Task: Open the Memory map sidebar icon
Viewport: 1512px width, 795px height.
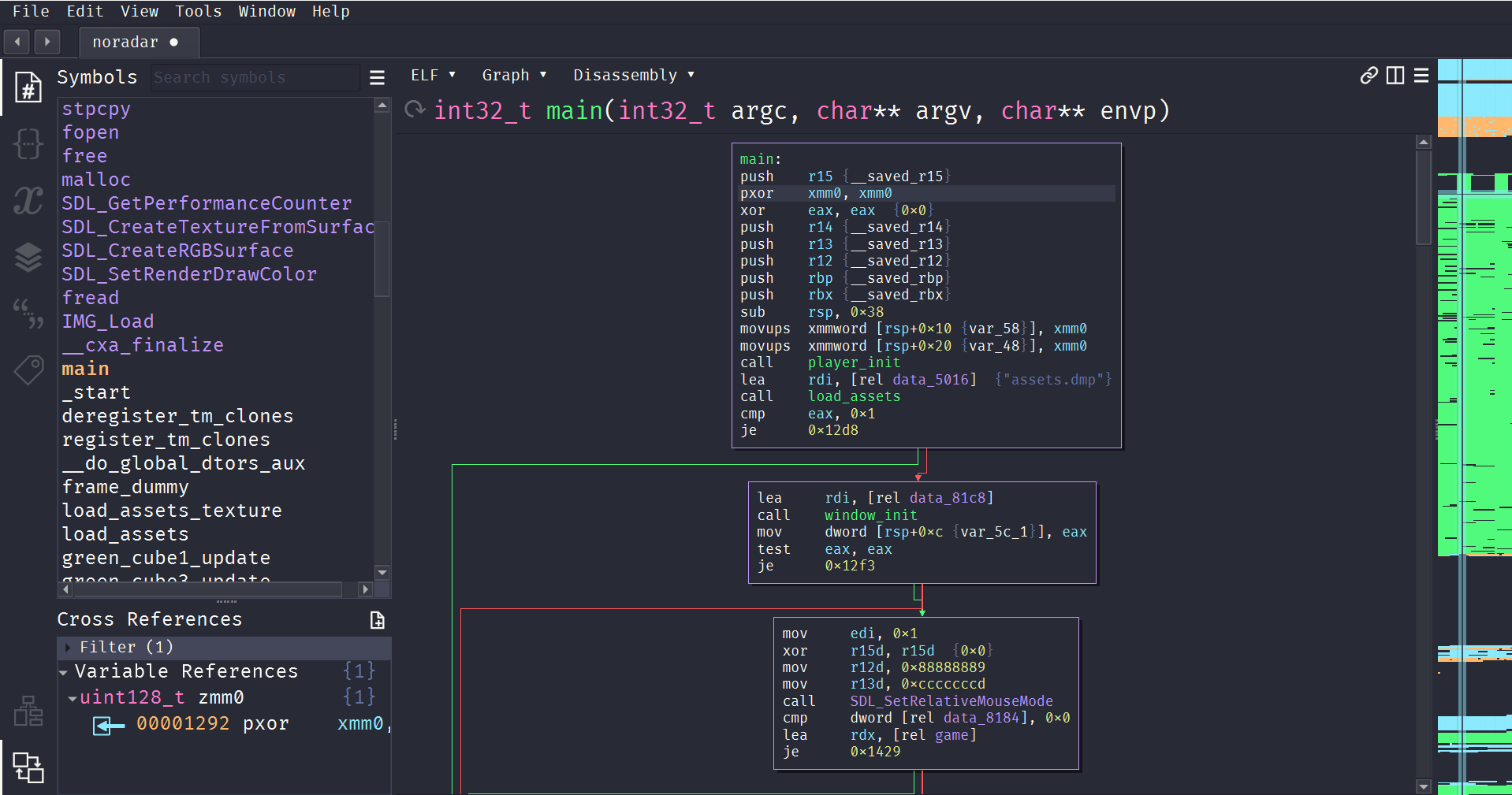Action: click(28, 711)
